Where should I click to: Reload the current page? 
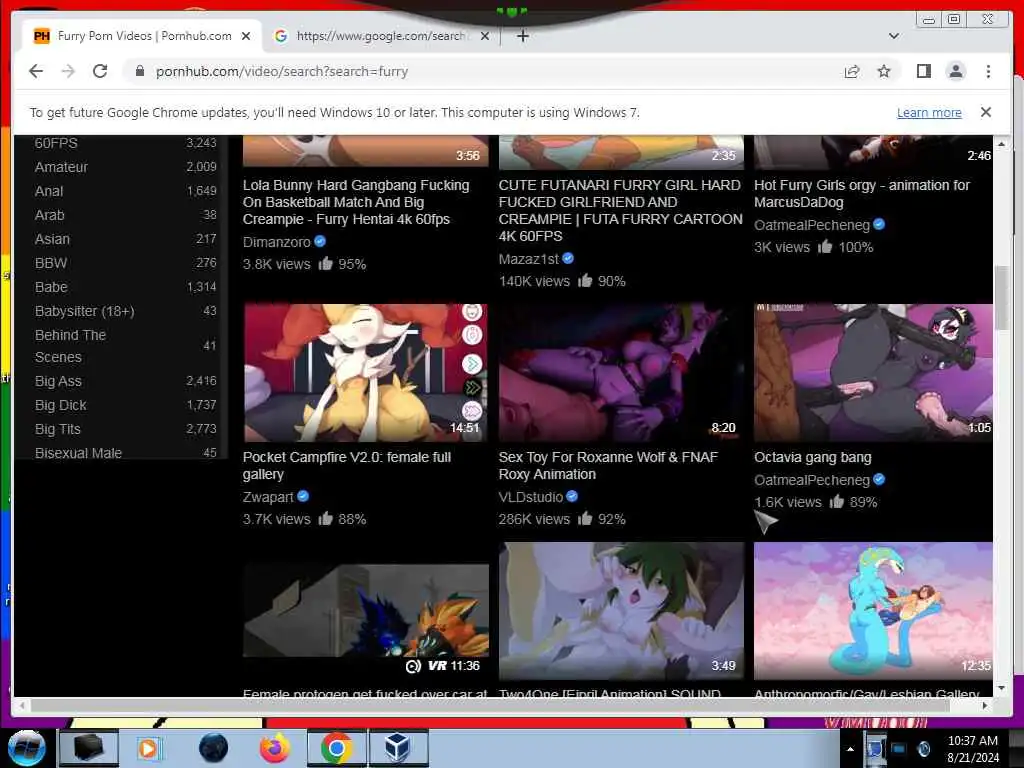(x=100, y=71)
